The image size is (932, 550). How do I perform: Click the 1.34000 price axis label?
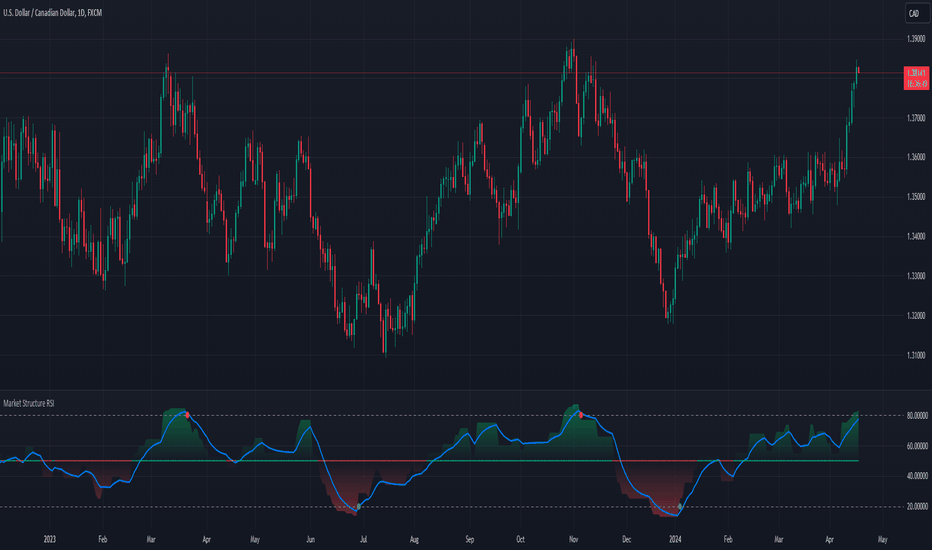click(x=916, y=236)
